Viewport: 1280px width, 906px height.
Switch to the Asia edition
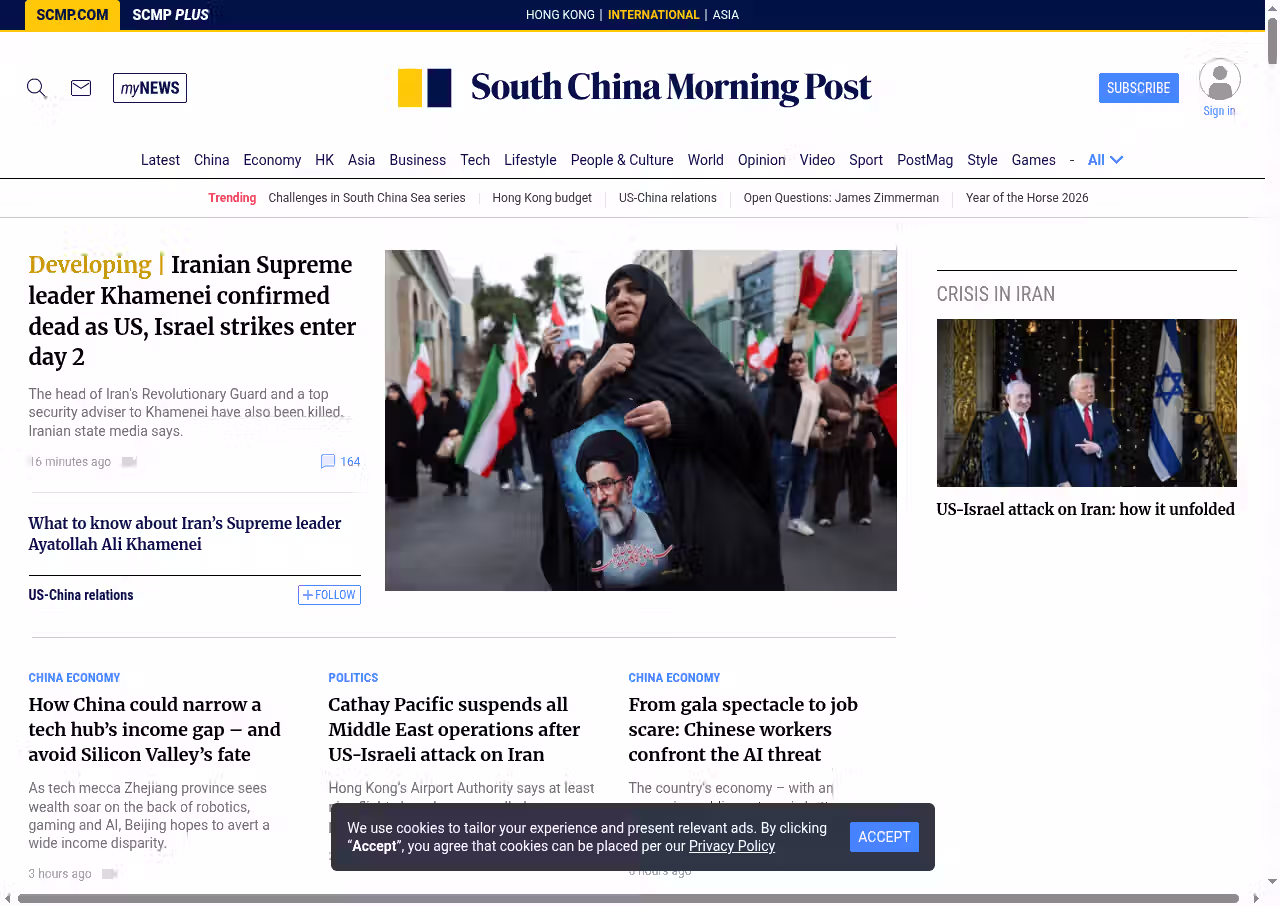tap(725, 15)
